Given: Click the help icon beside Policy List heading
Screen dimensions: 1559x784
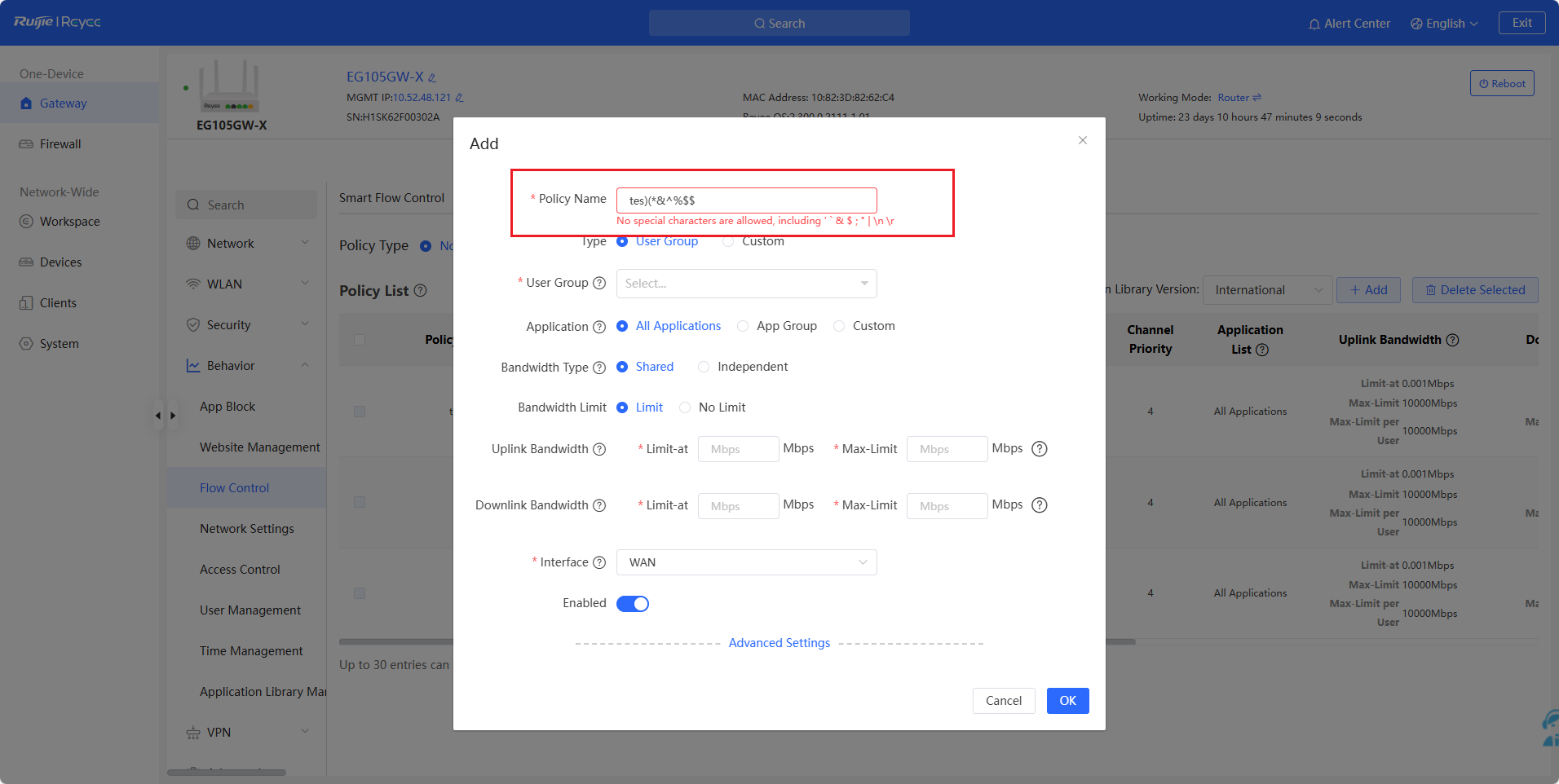Looking at the screenshot, I should coord(420,290).
